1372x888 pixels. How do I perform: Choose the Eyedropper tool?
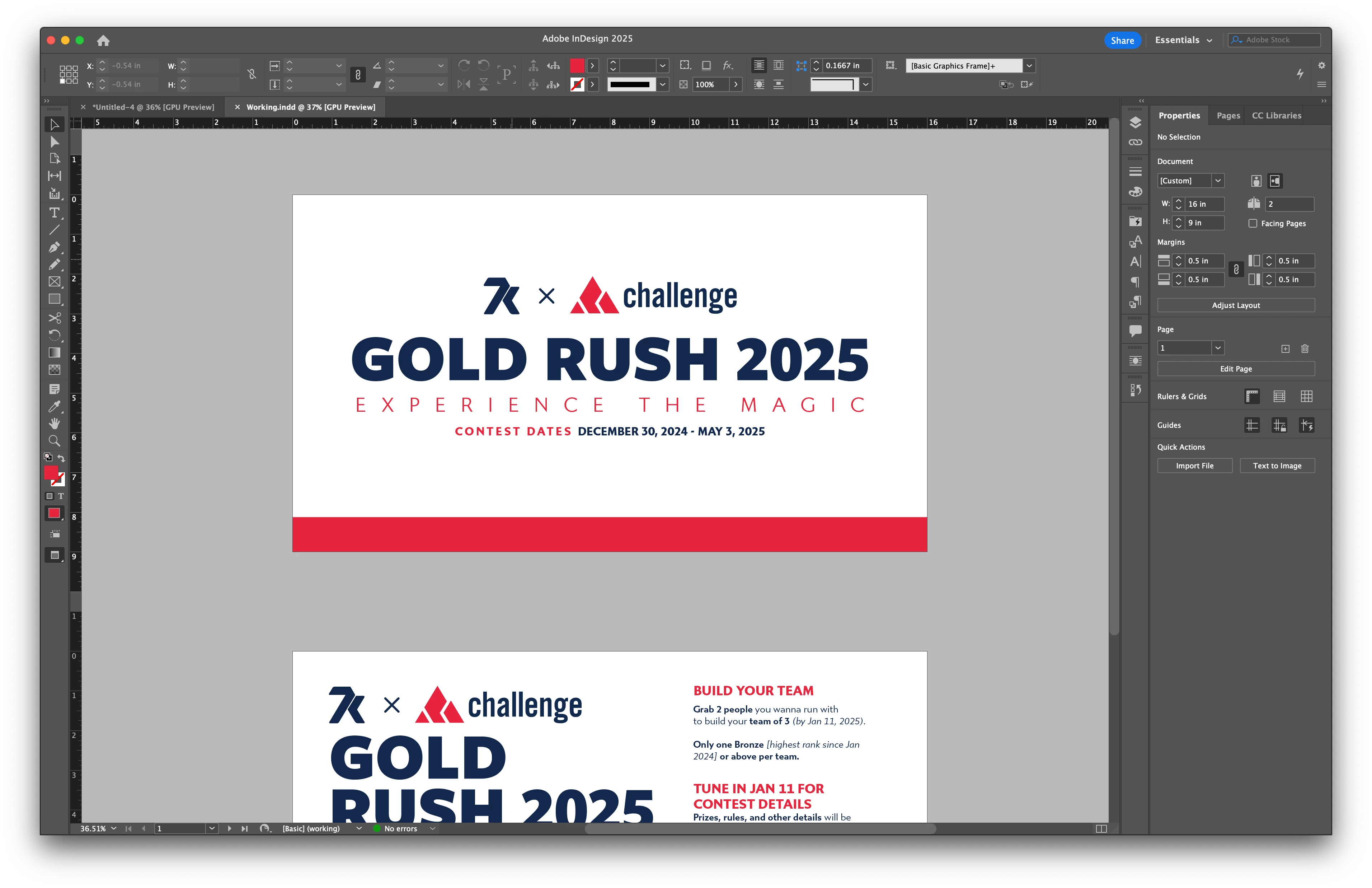click(54, 407)
